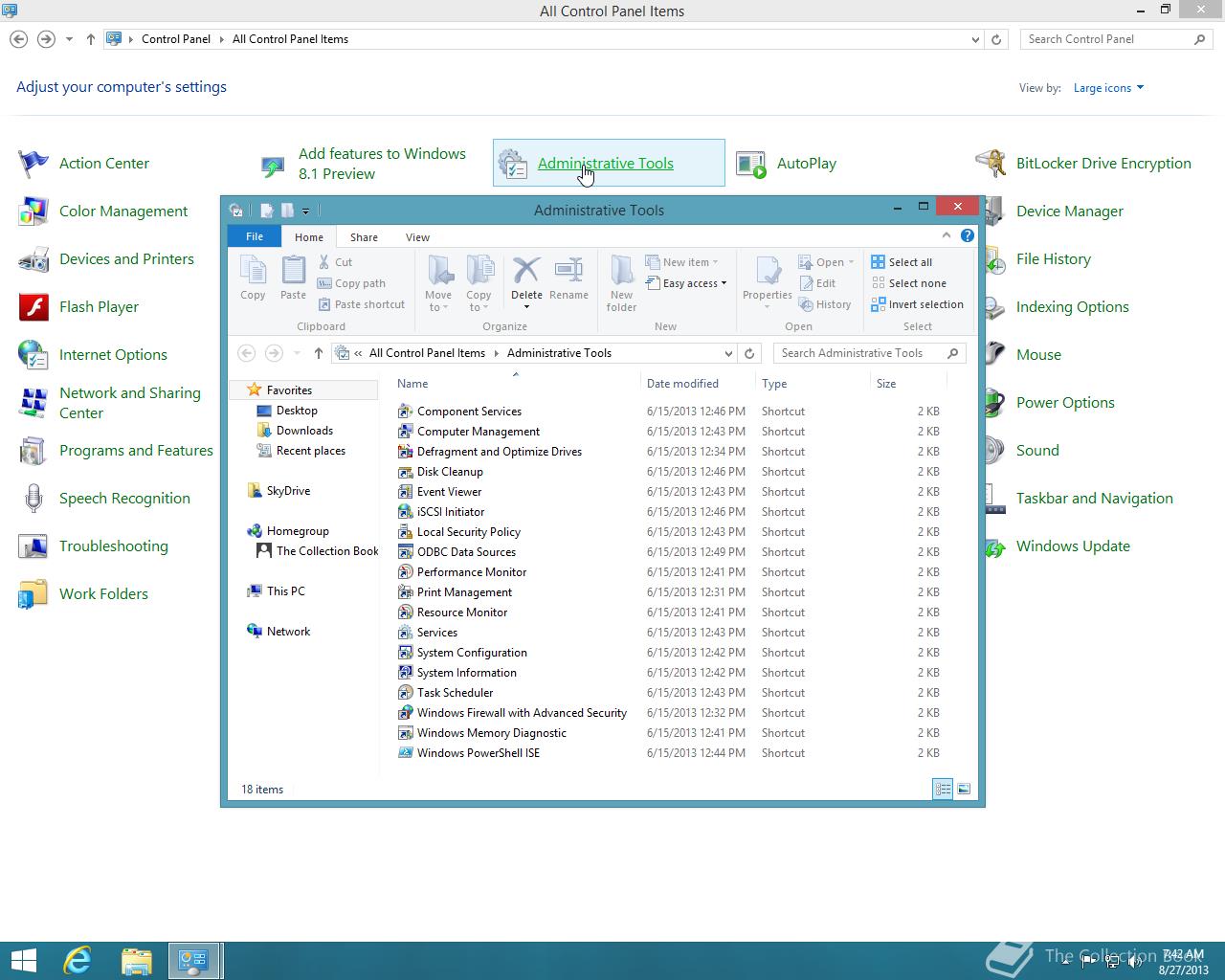Screen dimensions: 1225x980
Task: Click the Delete icon in Organize group
Action: tap(526, 272)
